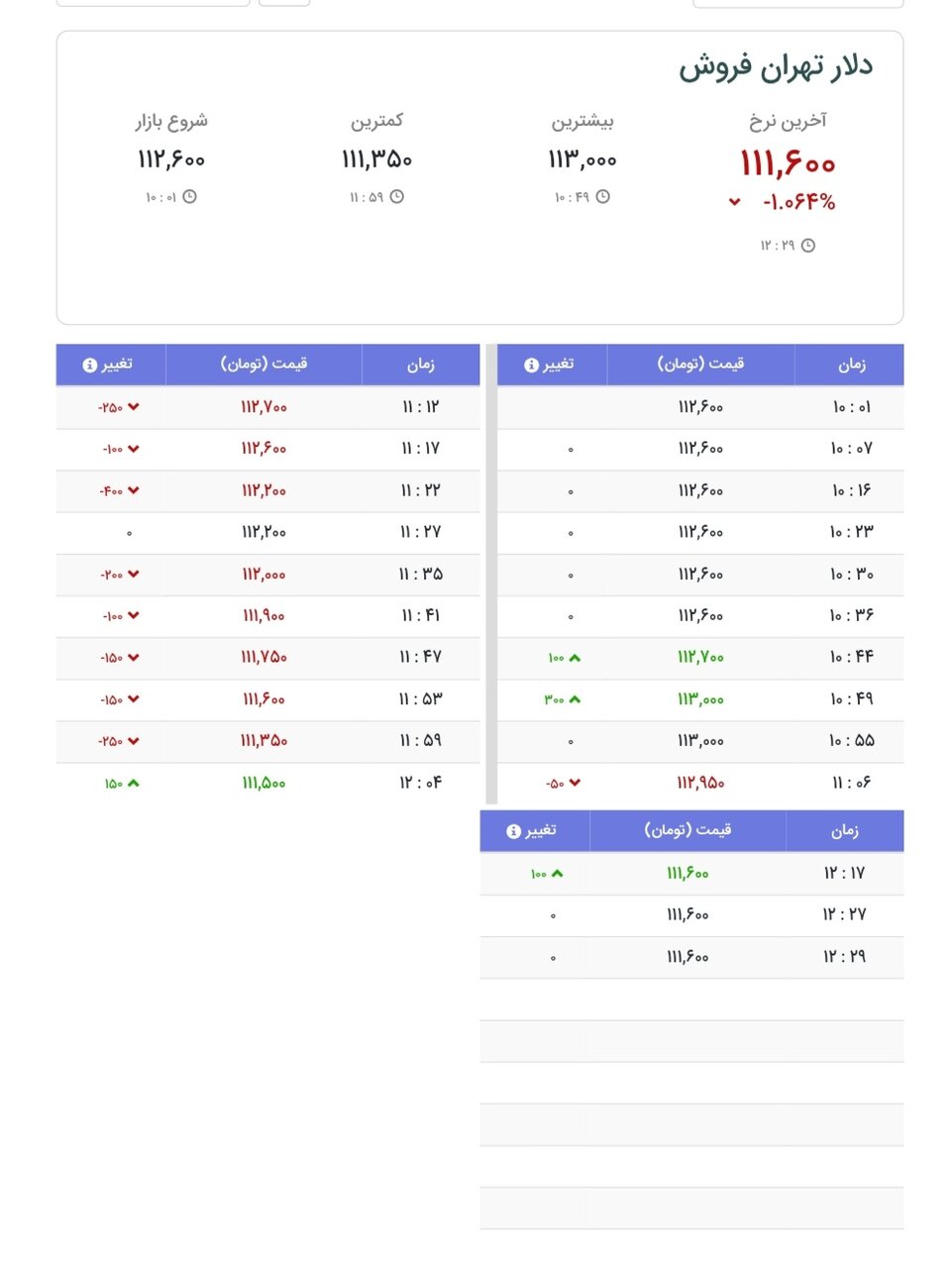The height and width of the screenshot is (1268, 952).
Task: Click the clock icon next to بیشترین time ۱۰:۴۹
Action: point(603,197)
